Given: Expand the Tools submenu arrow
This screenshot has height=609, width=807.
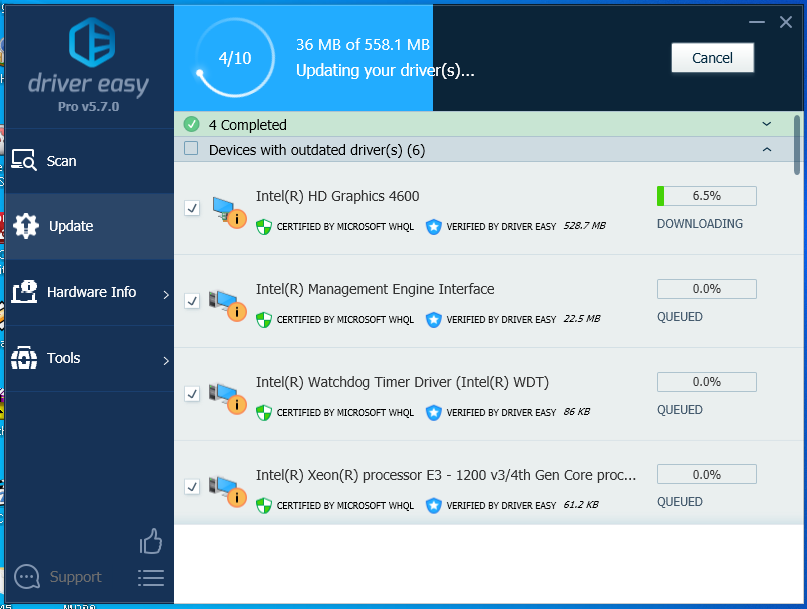Looking at the screenshot, I should (166, 360).
